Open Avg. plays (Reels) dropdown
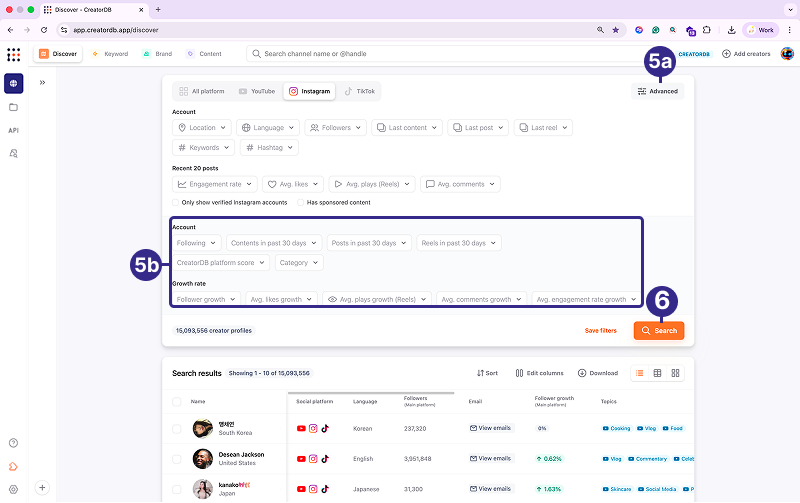800x503 pixels. point(372,184)
